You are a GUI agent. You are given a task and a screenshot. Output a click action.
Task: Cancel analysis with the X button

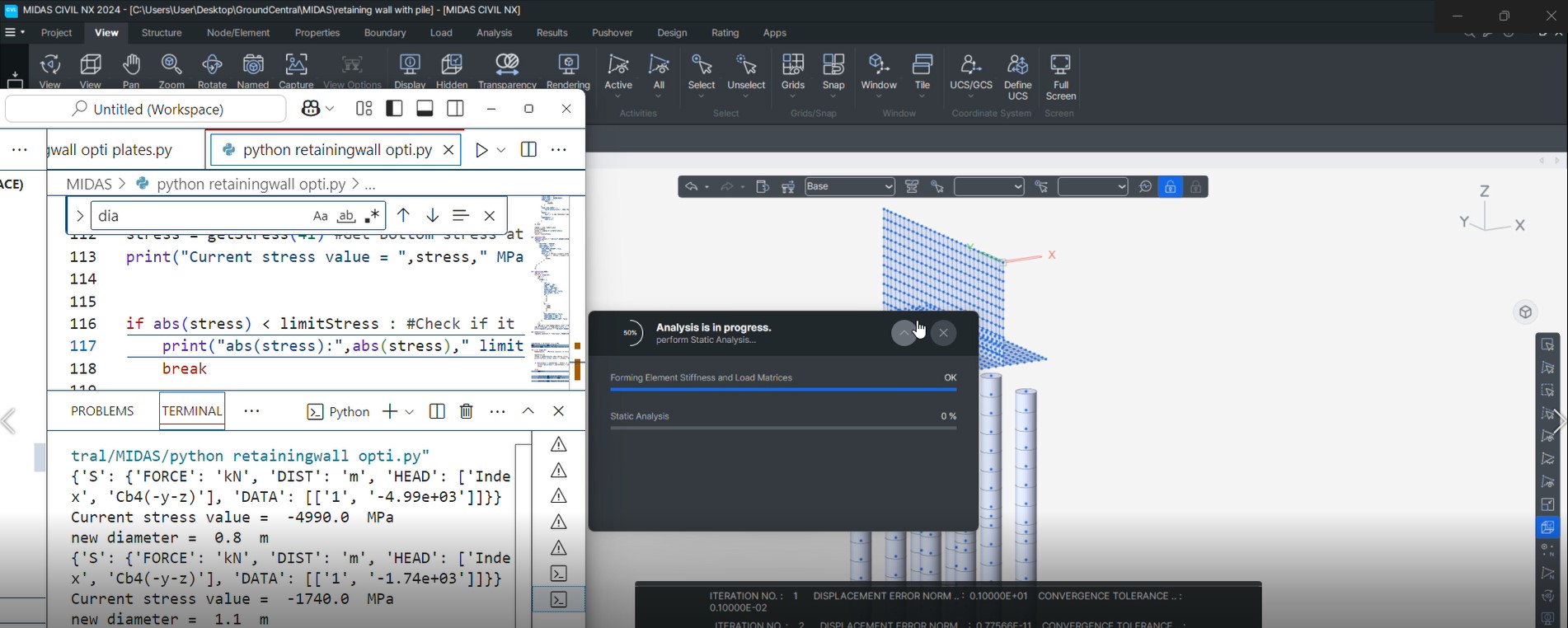point(944,333)
